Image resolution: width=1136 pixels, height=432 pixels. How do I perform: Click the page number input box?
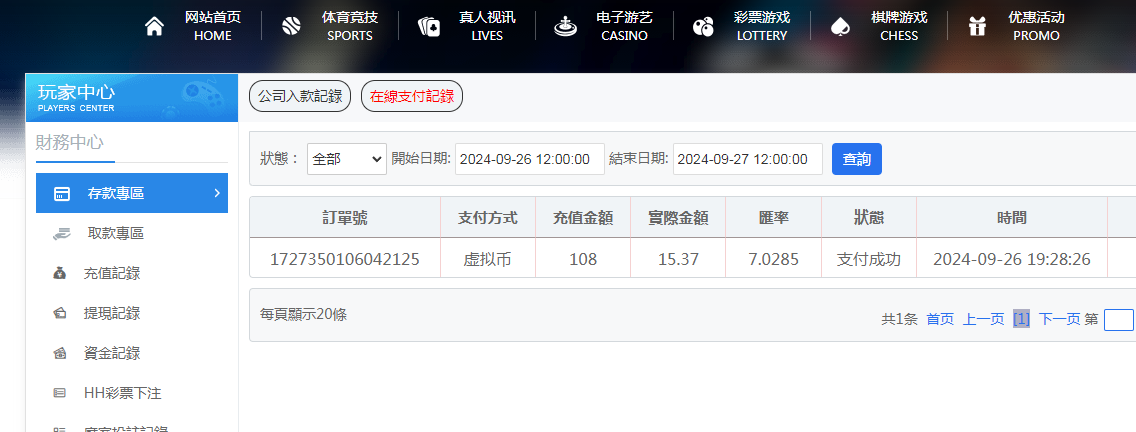click(1118, 319)
